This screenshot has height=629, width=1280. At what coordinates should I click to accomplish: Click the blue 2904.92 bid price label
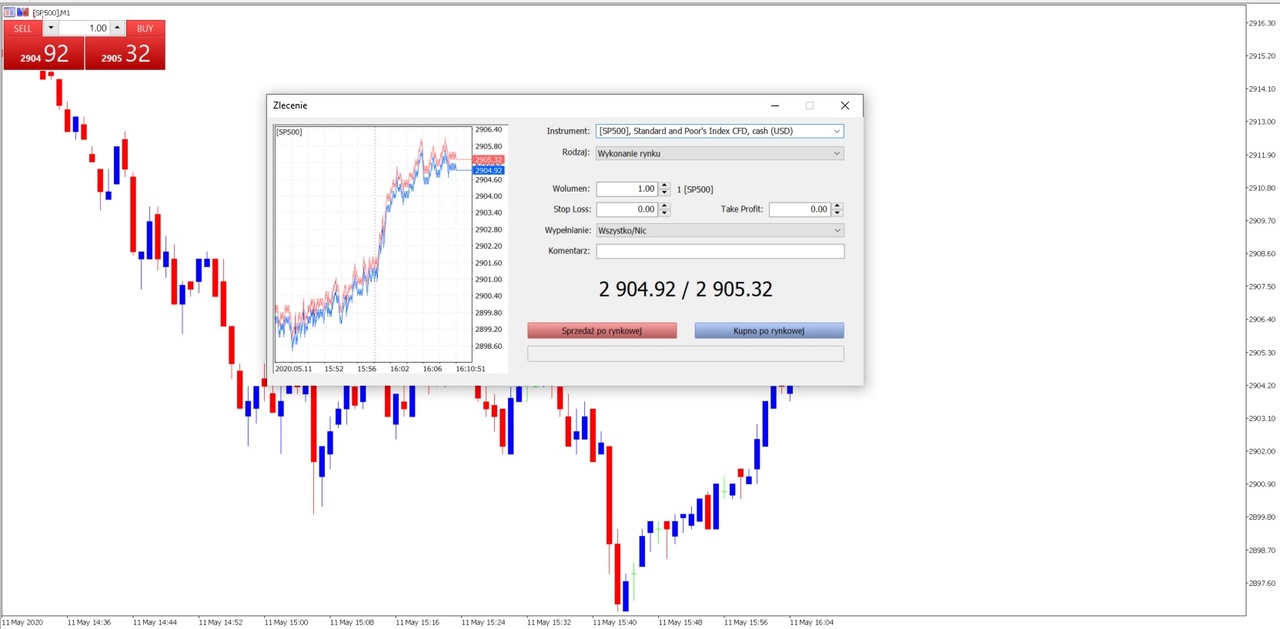coord(489,171)
